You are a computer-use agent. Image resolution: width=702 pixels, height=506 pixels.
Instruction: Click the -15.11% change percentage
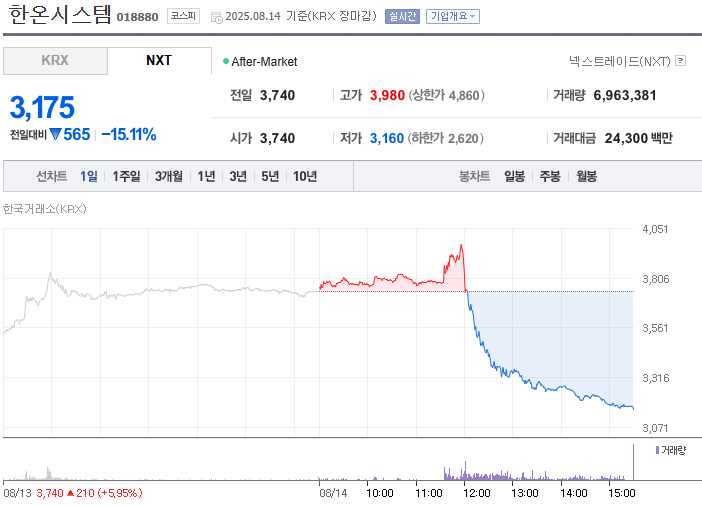point(129,134)
